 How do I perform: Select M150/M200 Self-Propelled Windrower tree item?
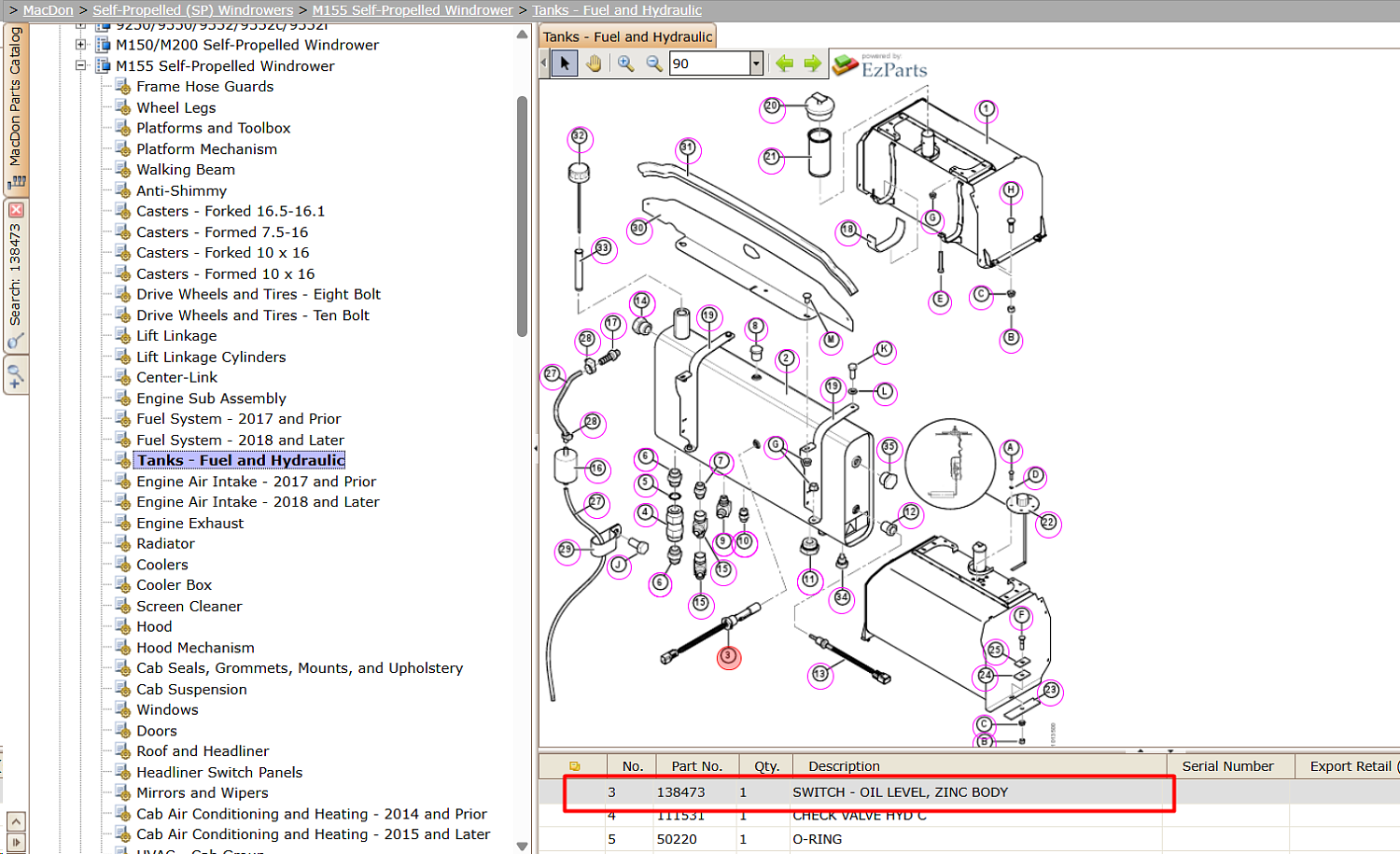click(247, 45)
